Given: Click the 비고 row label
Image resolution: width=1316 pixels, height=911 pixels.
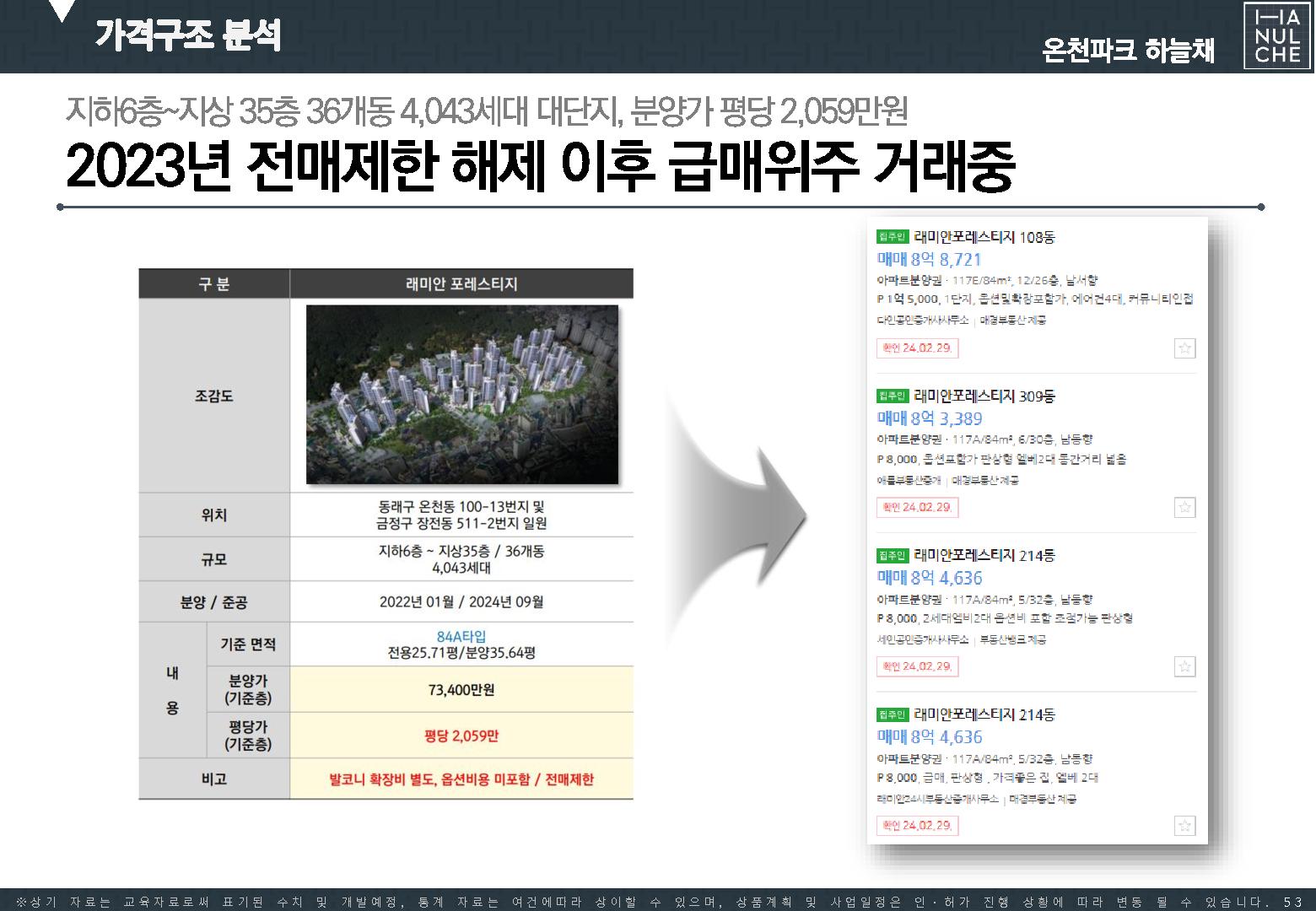Looking at the screenshot, I should coord(214,779).
